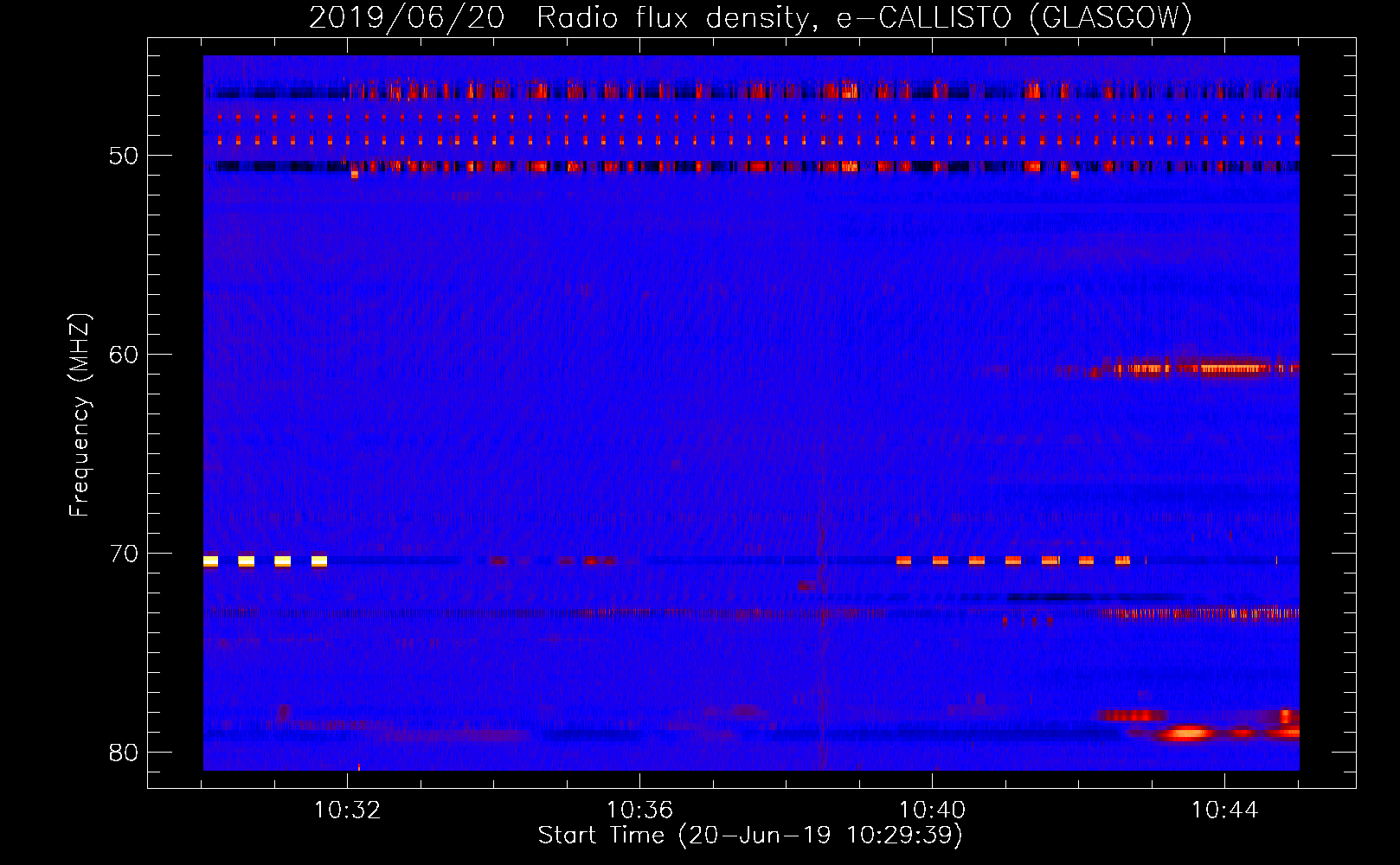
Task: Click the 80 frequency tick label
Action: [x=124, y=753]
